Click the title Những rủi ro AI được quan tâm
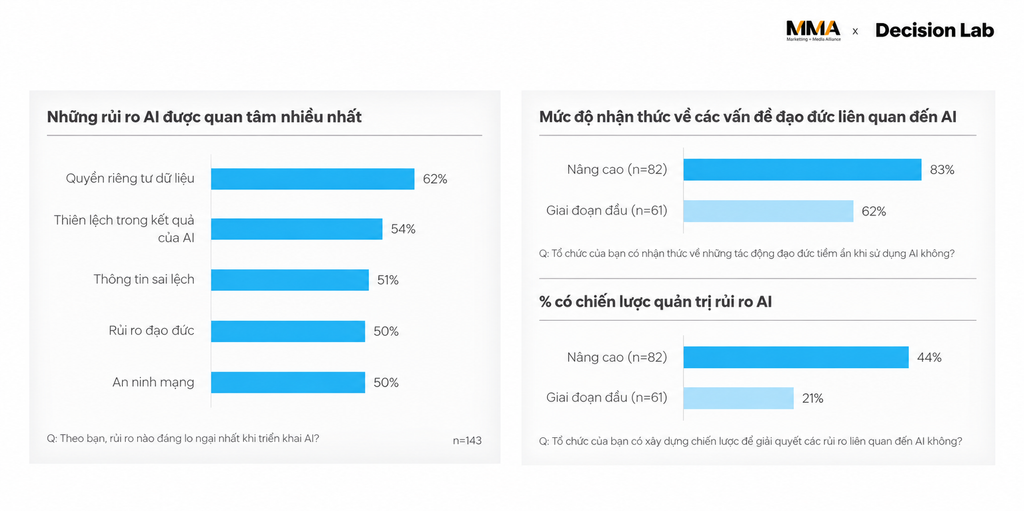1024x511 pixels. point(204,118)
